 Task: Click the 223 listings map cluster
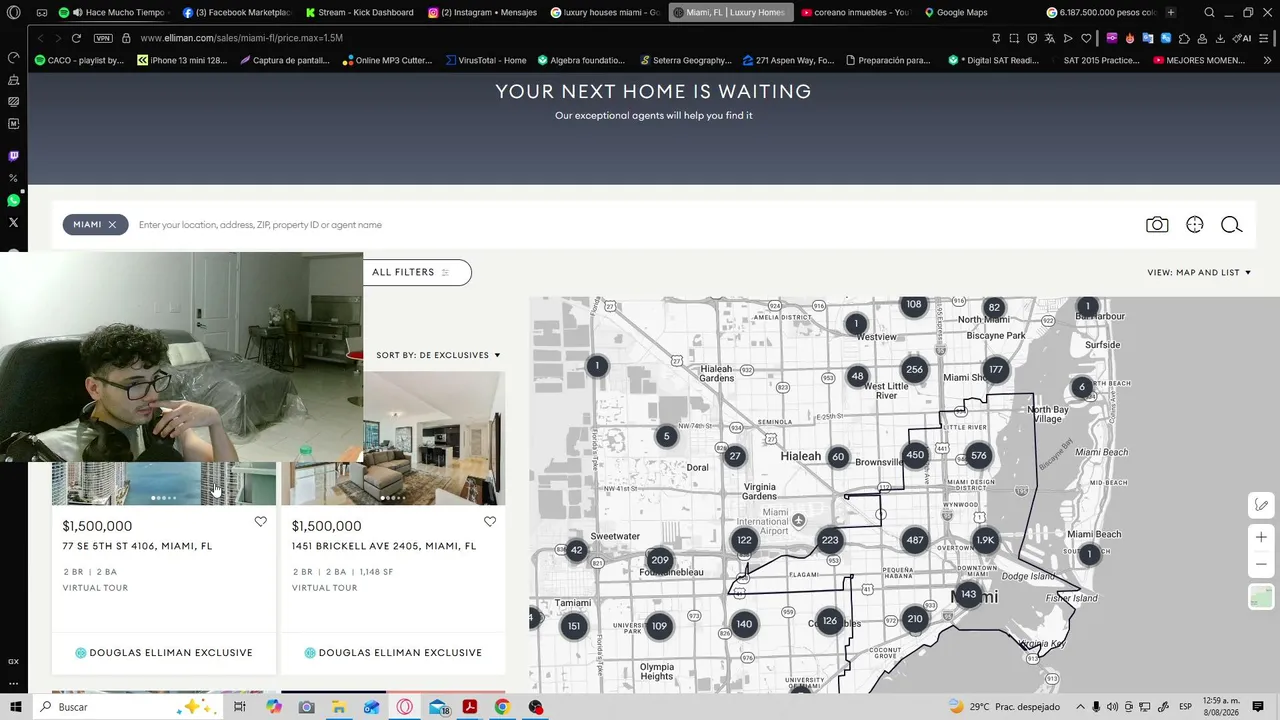click(x=830, y=540)
